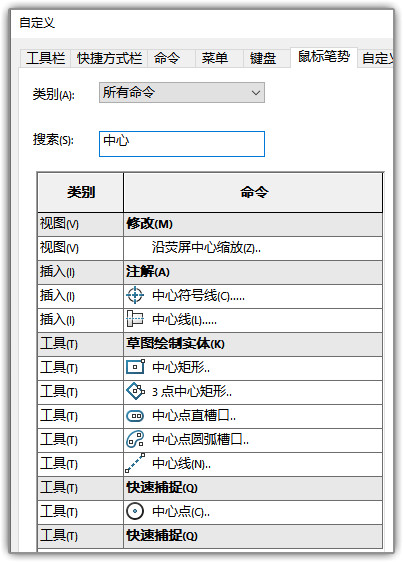Select the 中心矩形 rectangle icon
Viewport: 403px width, 562px height.
pyautogui.click(x=135, y=367)
